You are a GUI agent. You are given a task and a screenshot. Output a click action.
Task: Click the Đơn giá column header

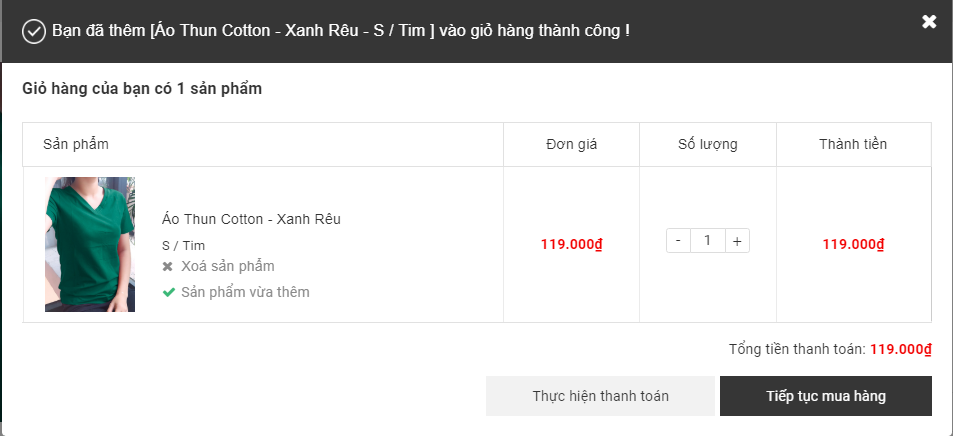(571, 145)
